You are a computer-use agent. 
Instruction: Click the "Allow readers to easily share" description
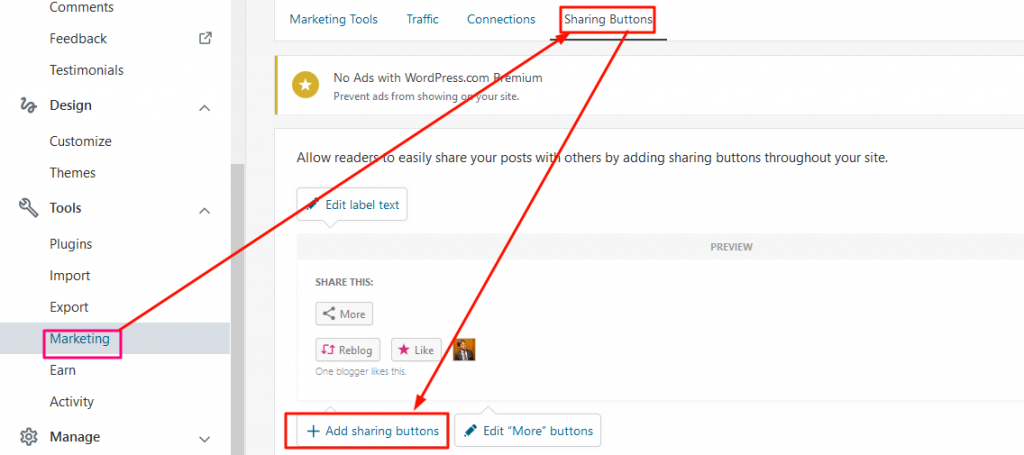[592, 158]
